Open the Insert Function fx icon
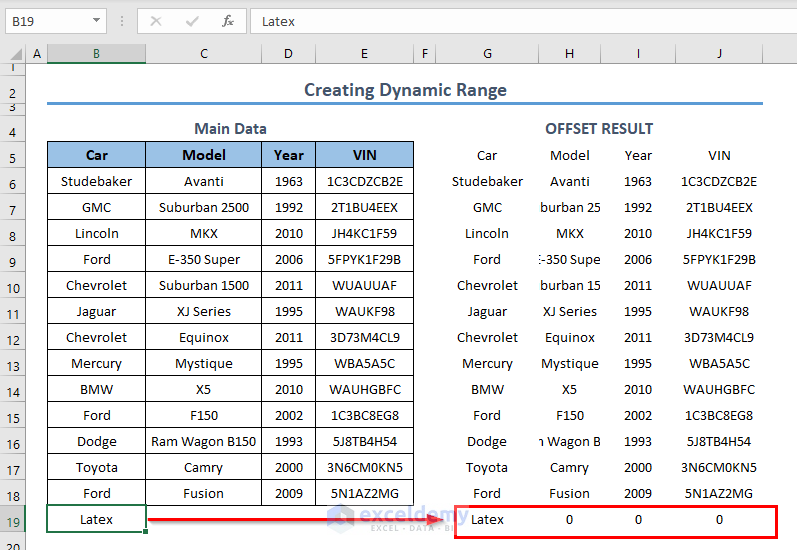Screen dimensions: 797x550 228,21
